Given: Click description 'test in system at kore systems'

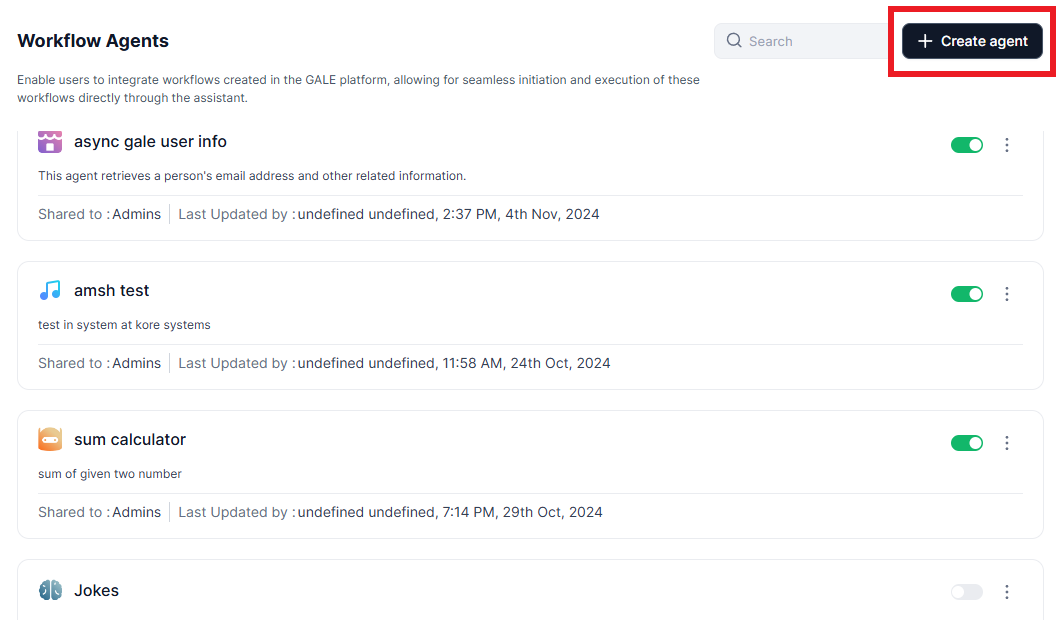Looking at the screenshot, I should click(x=124, y=325).
